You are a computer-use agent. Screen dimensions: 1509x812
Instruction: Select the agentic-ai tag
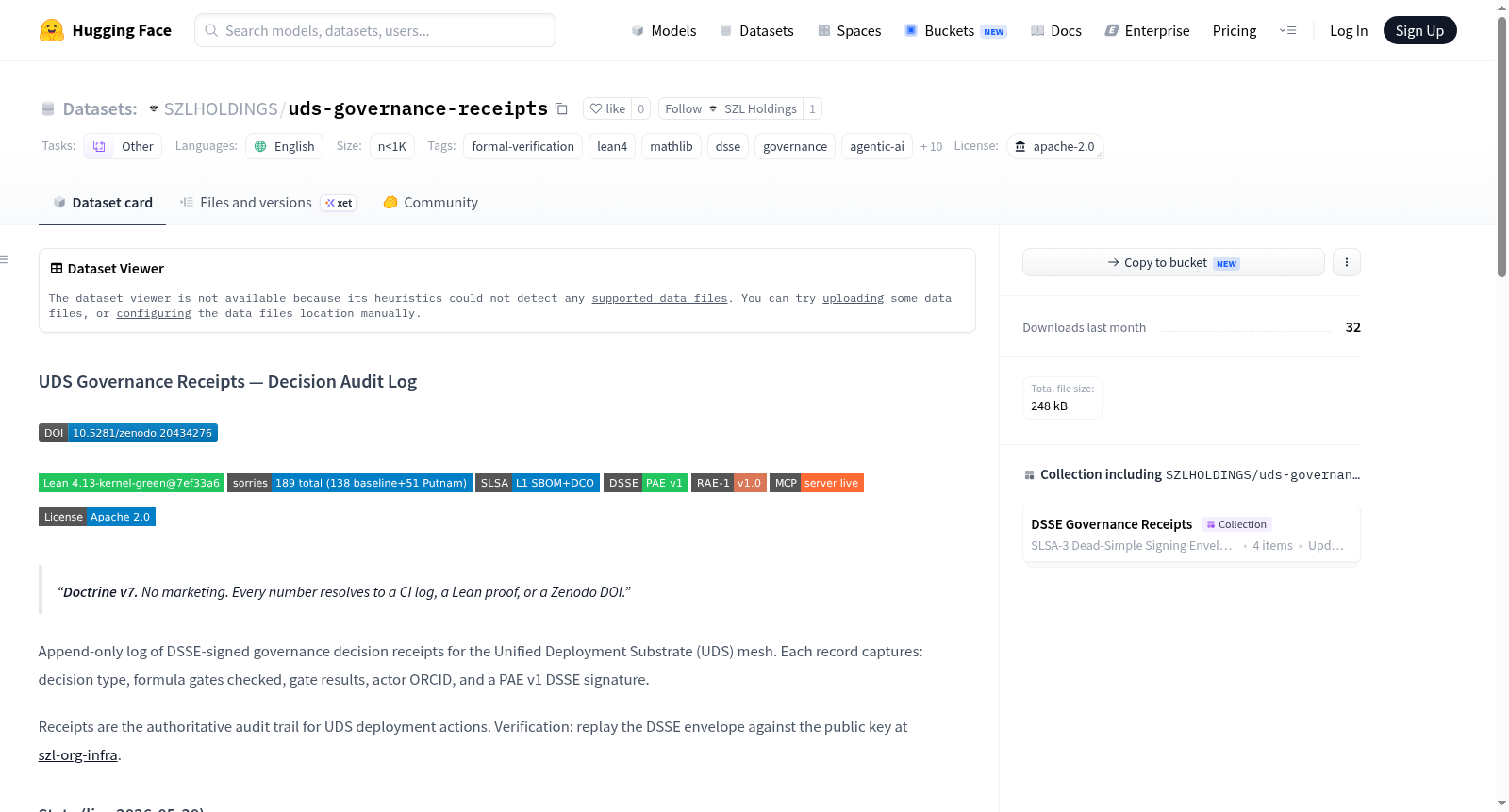tap(877, 146)
